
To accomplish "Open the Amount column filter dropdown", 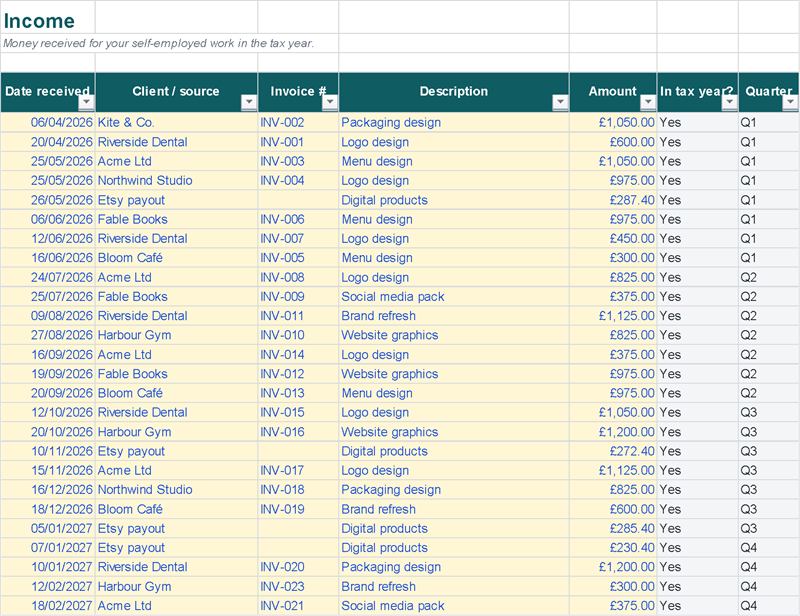I will (648, 102).
